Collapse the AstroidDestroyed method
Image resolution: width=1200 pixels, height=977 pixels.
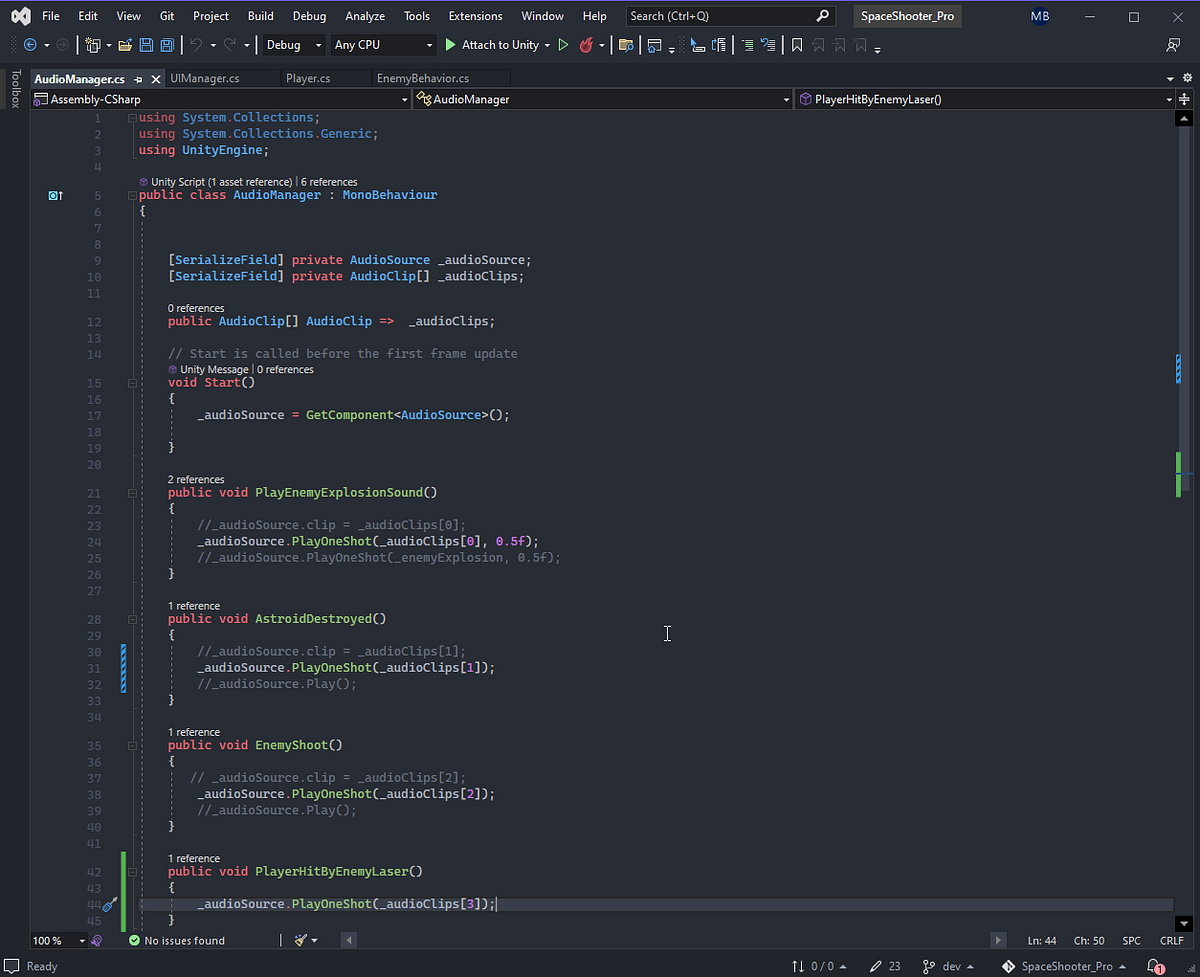[x=132, y=619]
